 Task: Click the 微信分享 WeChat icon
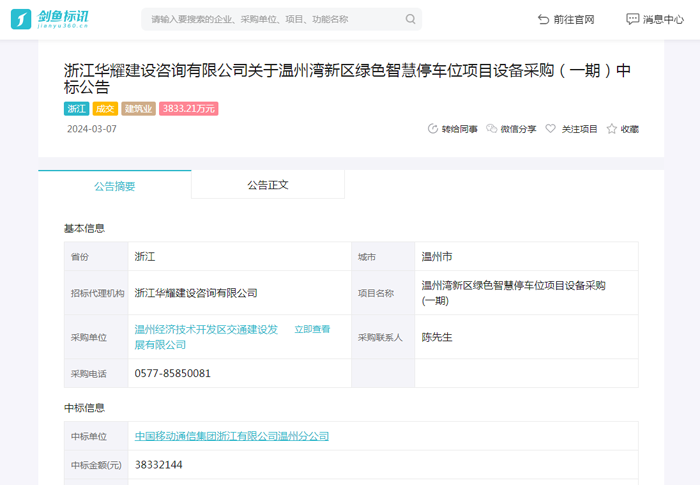click(492, 129)
